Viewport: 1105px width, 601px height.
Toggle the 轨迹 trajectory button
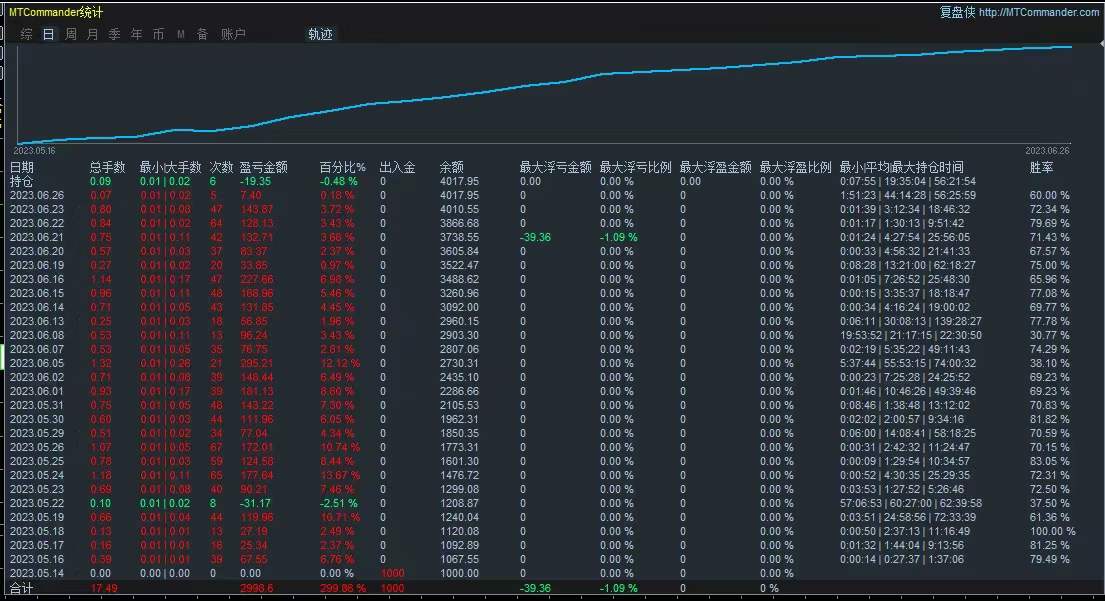click(320, 34)
